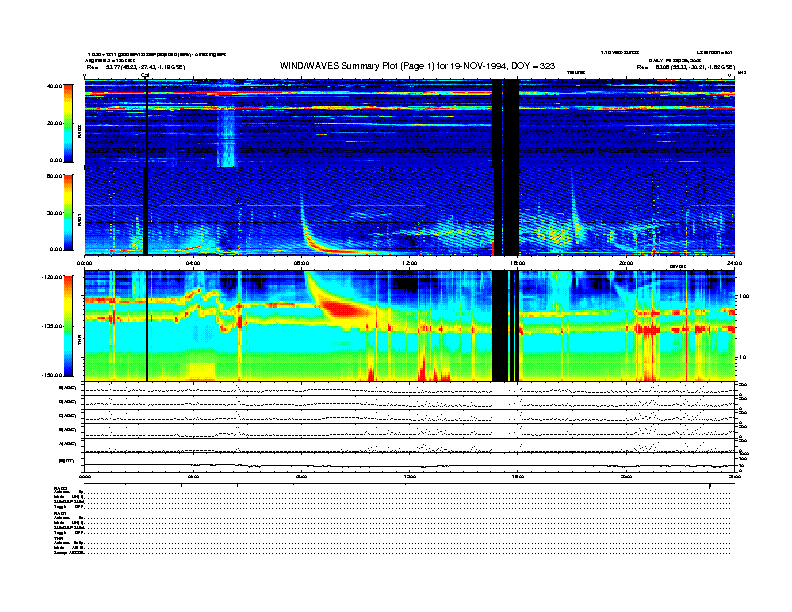This screenshot has height=612, width=792.
Task: Select the 12:00 tick label below RAD1 panel
Action: (410, 263)
